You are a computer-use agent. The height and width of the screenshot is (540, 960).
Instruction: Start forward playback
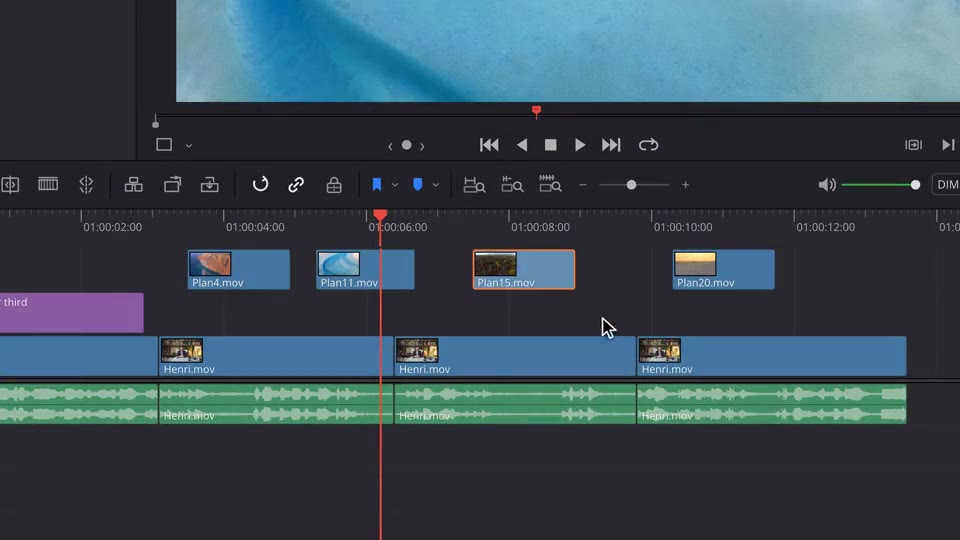click(x=579, y=145)
